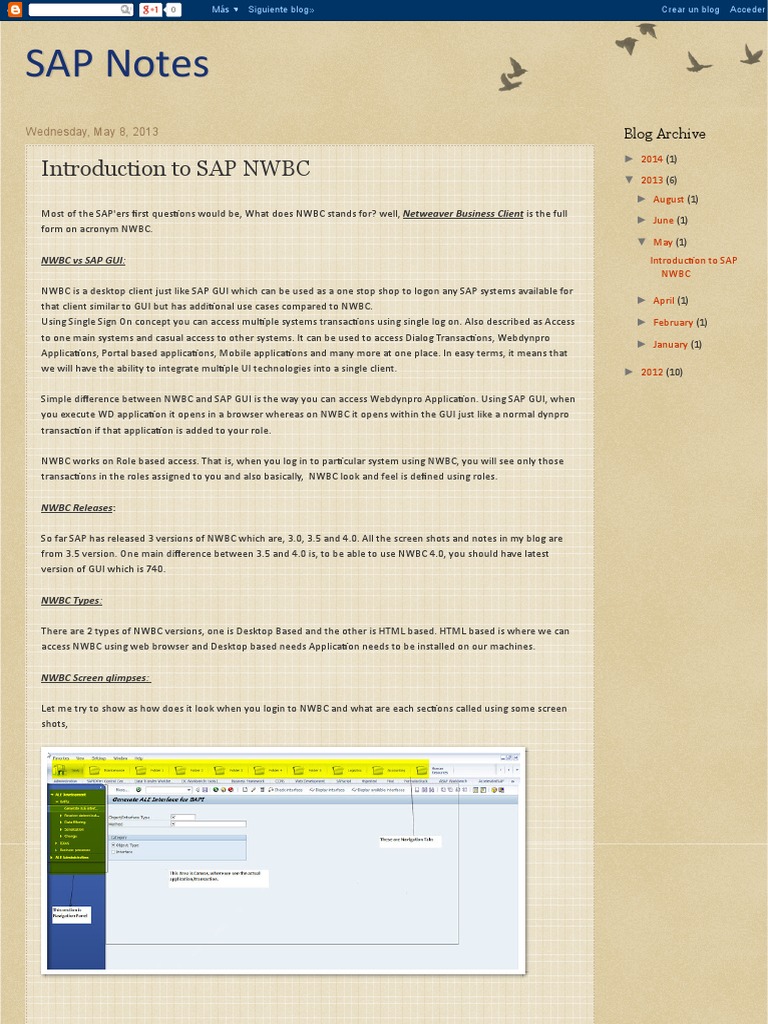The image size is (768, 1024).
Task: Click the NWBC Screen glimpses heading
Action: point(96,677)
